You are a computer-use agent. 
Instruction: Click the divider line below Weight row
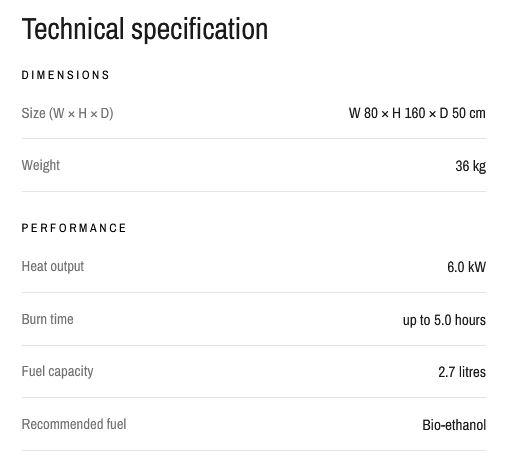(254, 191)
